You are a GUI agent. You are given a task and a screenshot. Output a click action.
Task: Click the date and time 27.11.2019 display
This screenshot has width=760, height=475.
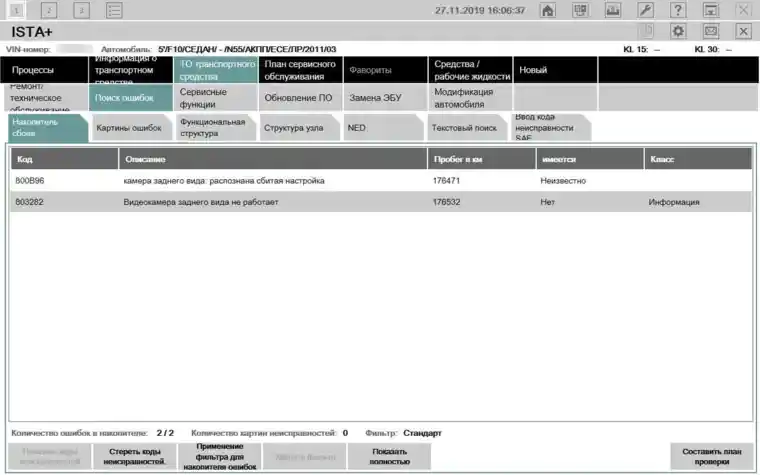(x=480, y=10)
